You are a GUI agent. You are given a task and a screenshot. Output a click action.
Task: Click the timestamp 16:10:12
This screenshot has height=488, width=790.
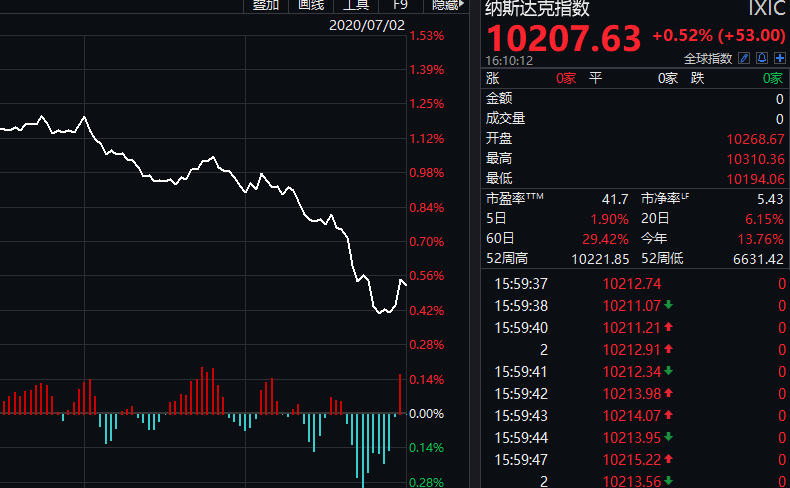click(x=509, y=61)
